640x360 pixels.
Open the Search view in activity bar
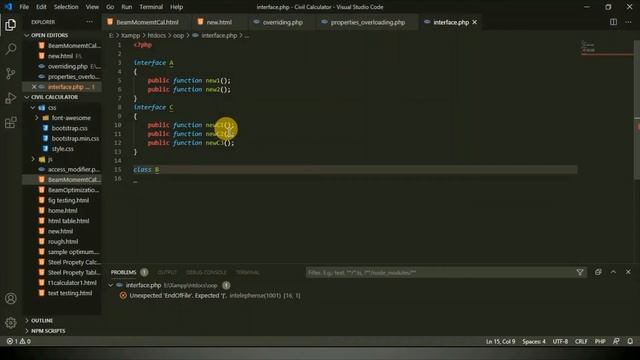[x=11, y=49]
